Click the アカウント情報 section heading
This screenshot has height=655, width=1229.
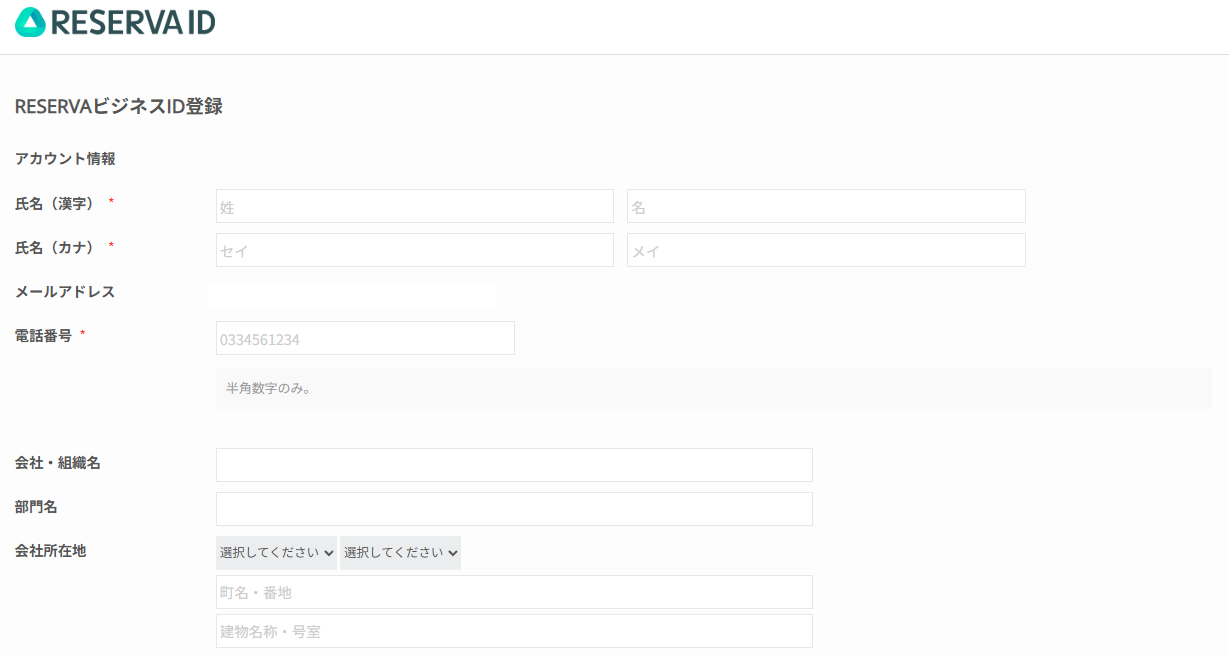point(65,159)
